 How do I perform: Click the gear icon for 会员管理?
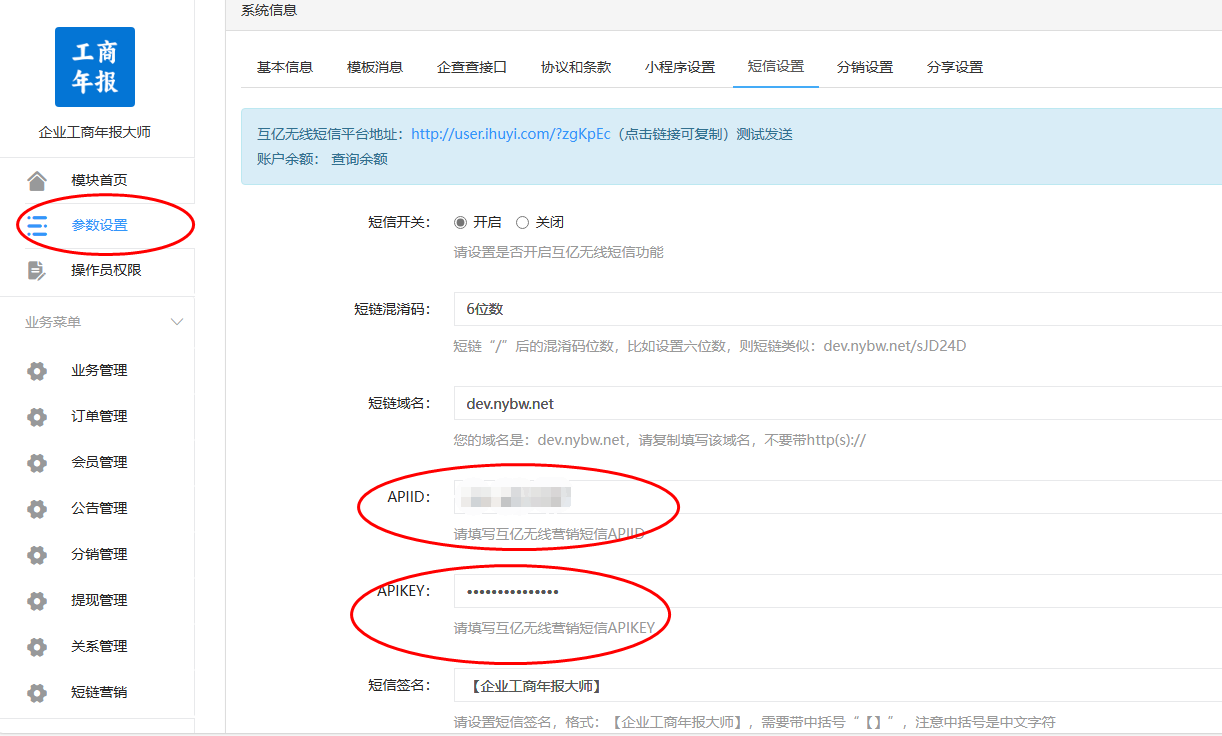coord(37,463)
